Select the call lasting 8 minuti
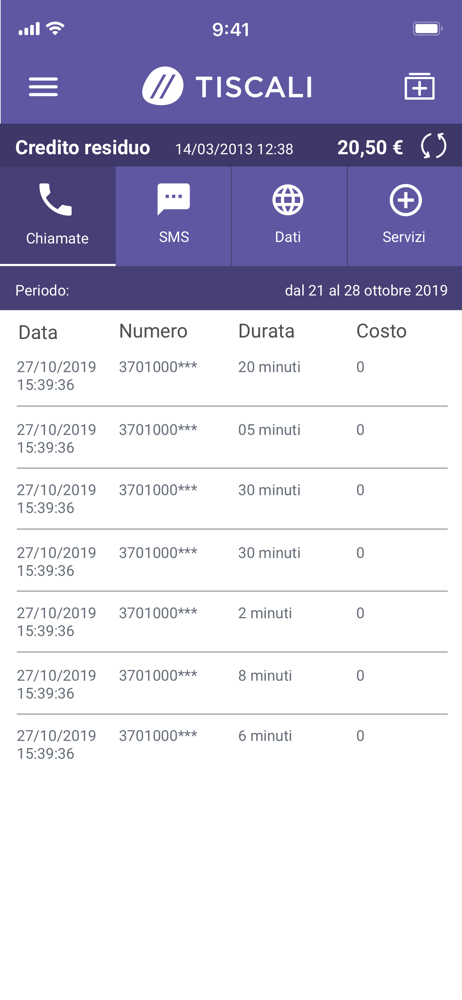 tap(231, 684)
